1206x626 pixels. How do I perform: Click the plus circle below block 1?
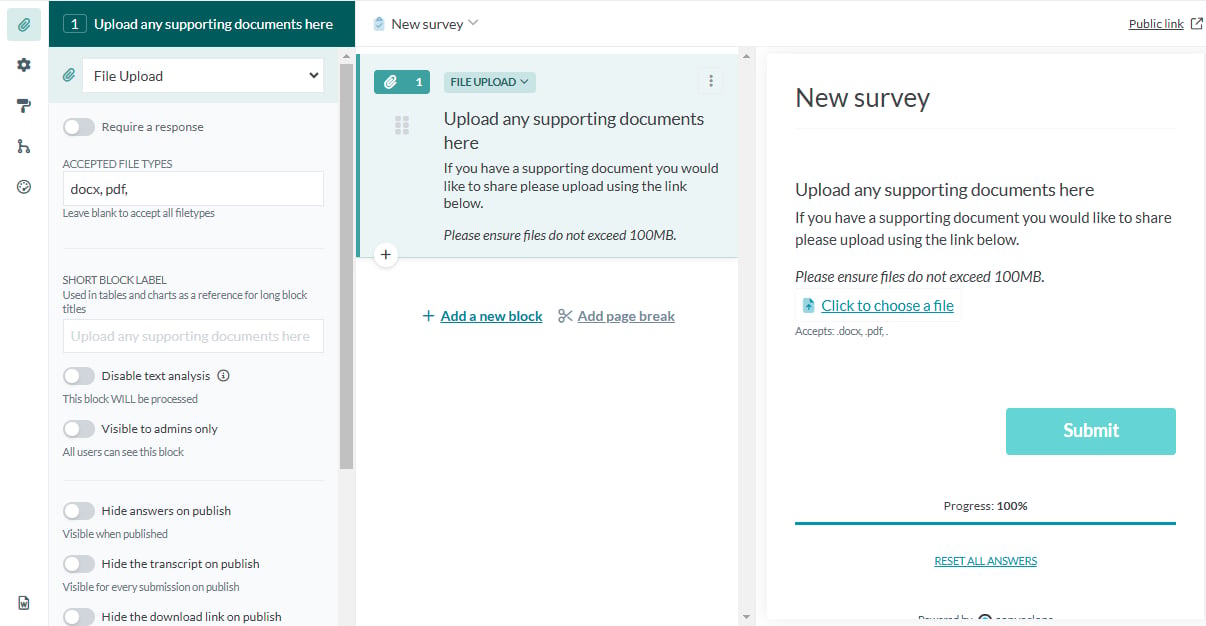click(386, 255)
